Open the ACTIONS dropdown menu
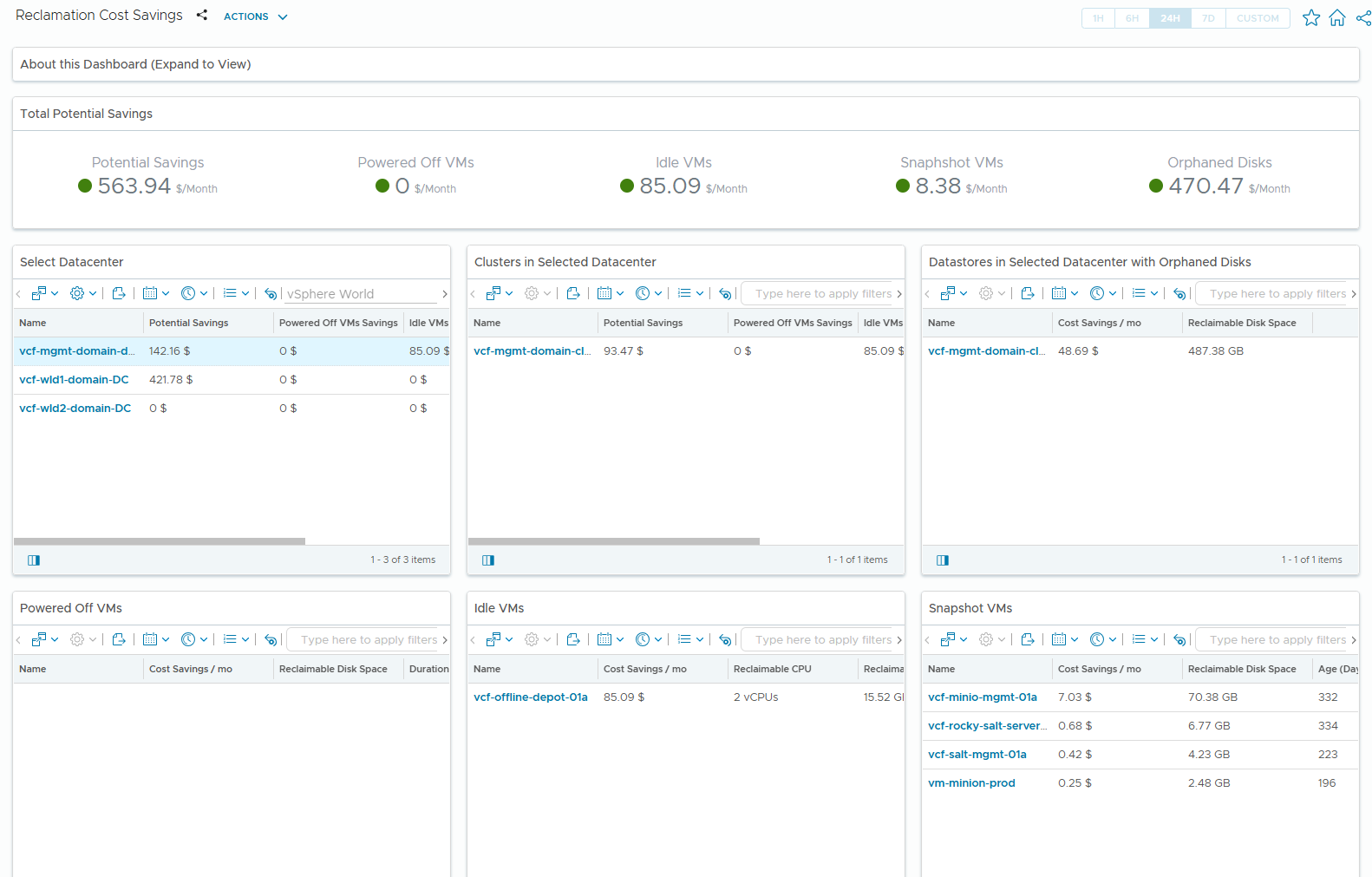 pyautogui.click(x=255, y=16)
